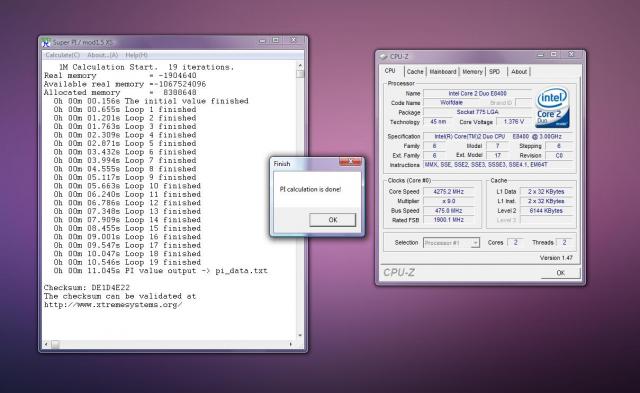Switch to the CPU tab in CPU-Z
Viewport: 640px width, 393px height.
click(x=391, y=71)
